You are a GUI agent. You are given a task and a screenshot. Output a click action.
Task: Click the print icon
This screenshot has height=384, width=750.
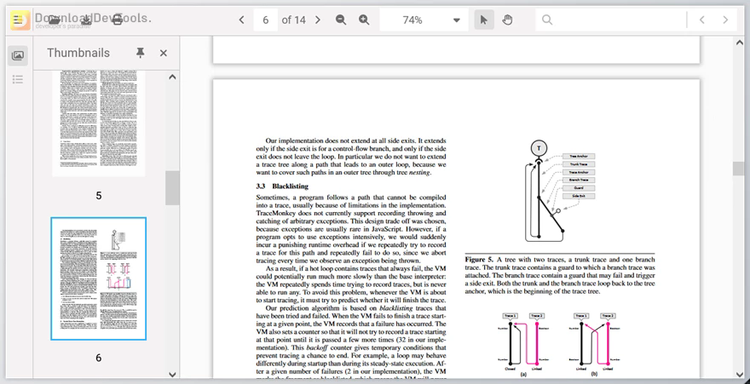[117, 20]
